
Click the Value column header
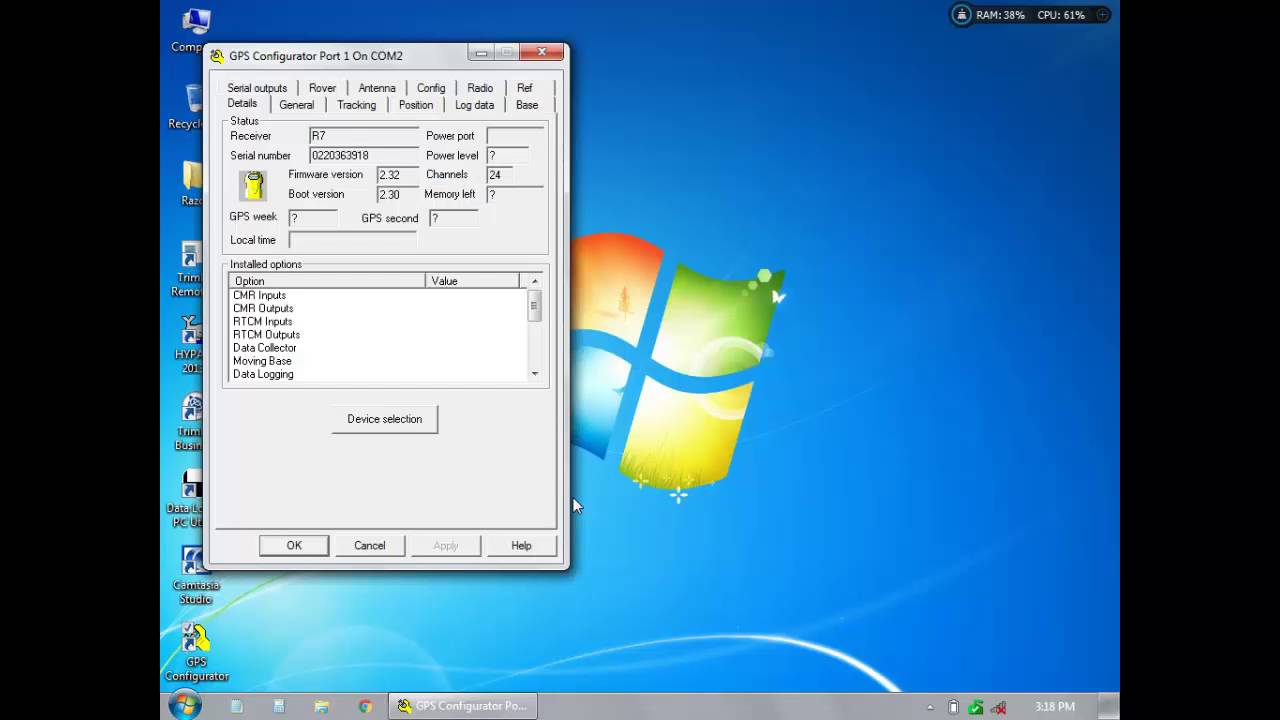[x=472, y=281]
